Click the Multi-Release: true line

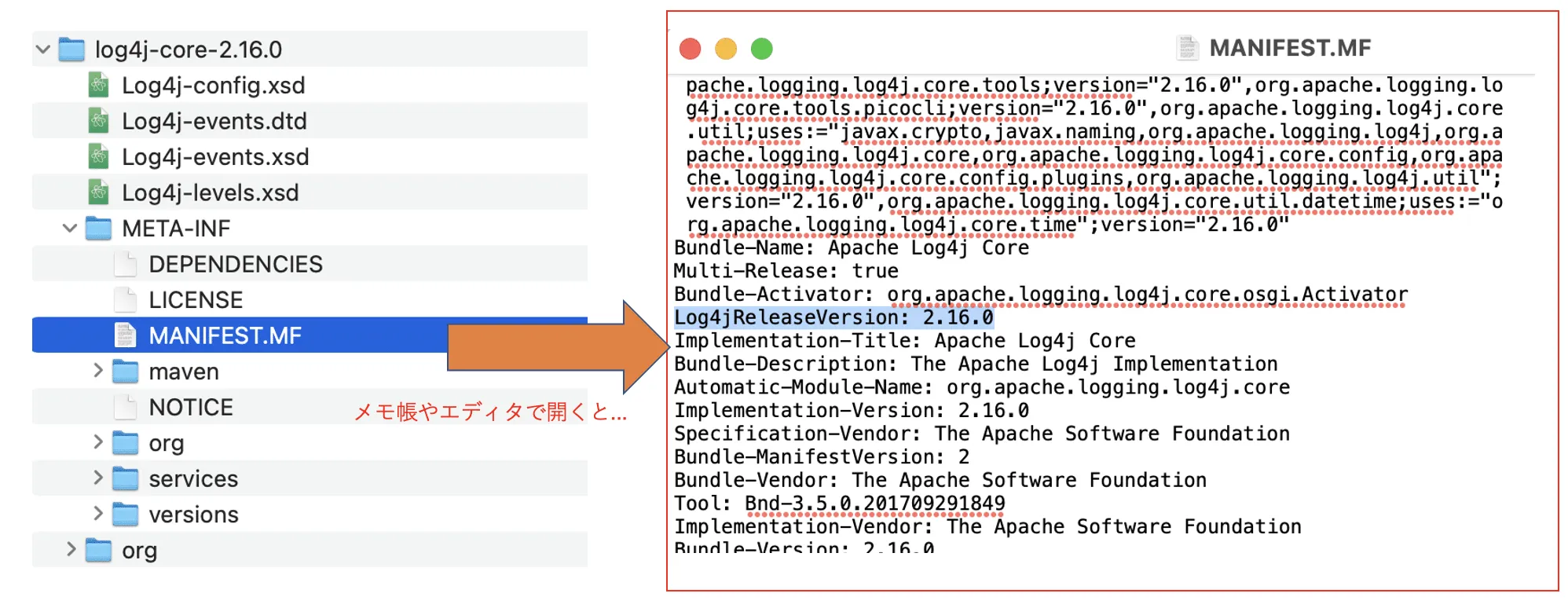[x=786, y=271]
